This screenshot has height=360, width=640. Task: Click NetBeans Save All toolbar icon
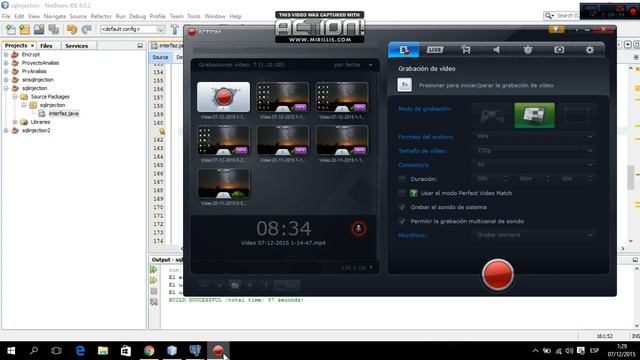click(x=53, y=29)
